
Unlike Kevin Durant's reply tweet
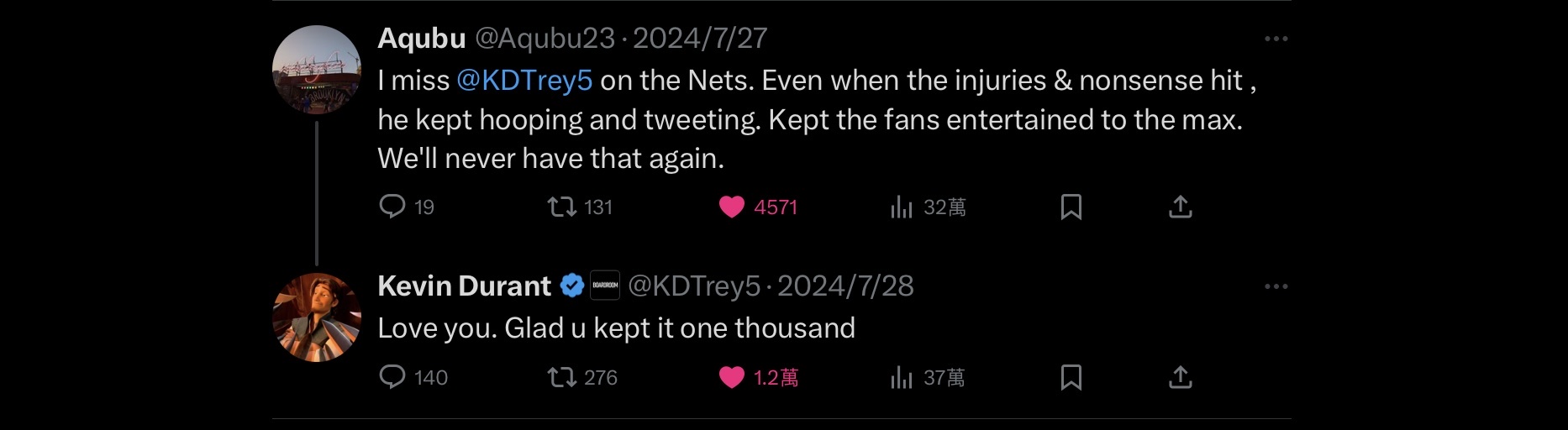coord(732,377)
